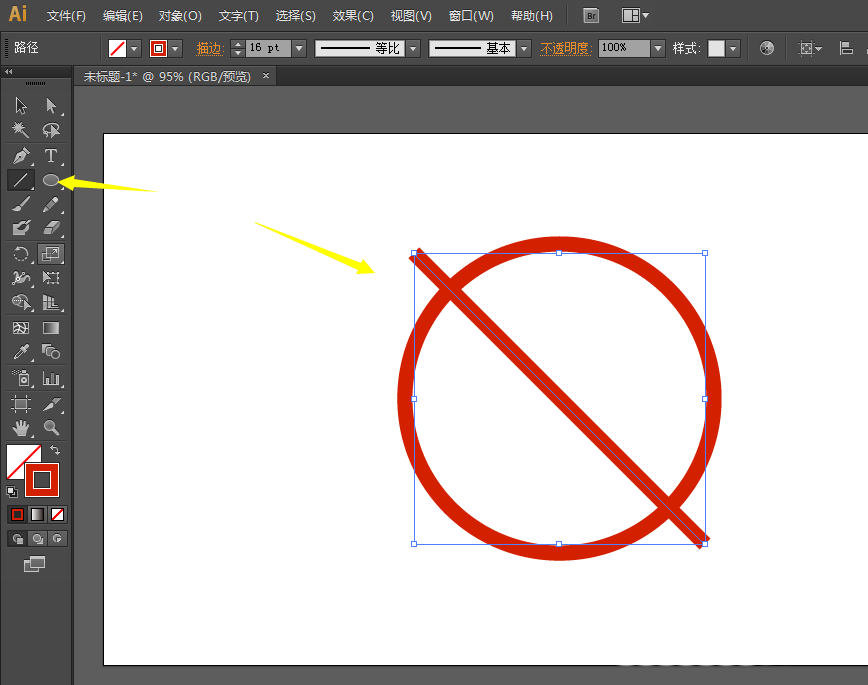Swap fill and stroke colors
Screen dimensions: 868x685
pos(55,451)
